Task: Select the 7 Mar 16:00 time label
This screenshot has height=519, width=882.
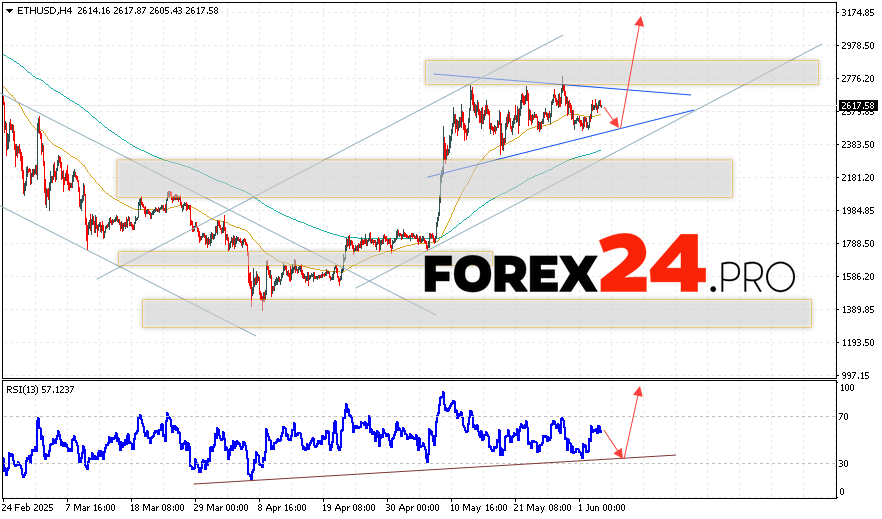Action: pyautogui.click(x=91, y=508)
